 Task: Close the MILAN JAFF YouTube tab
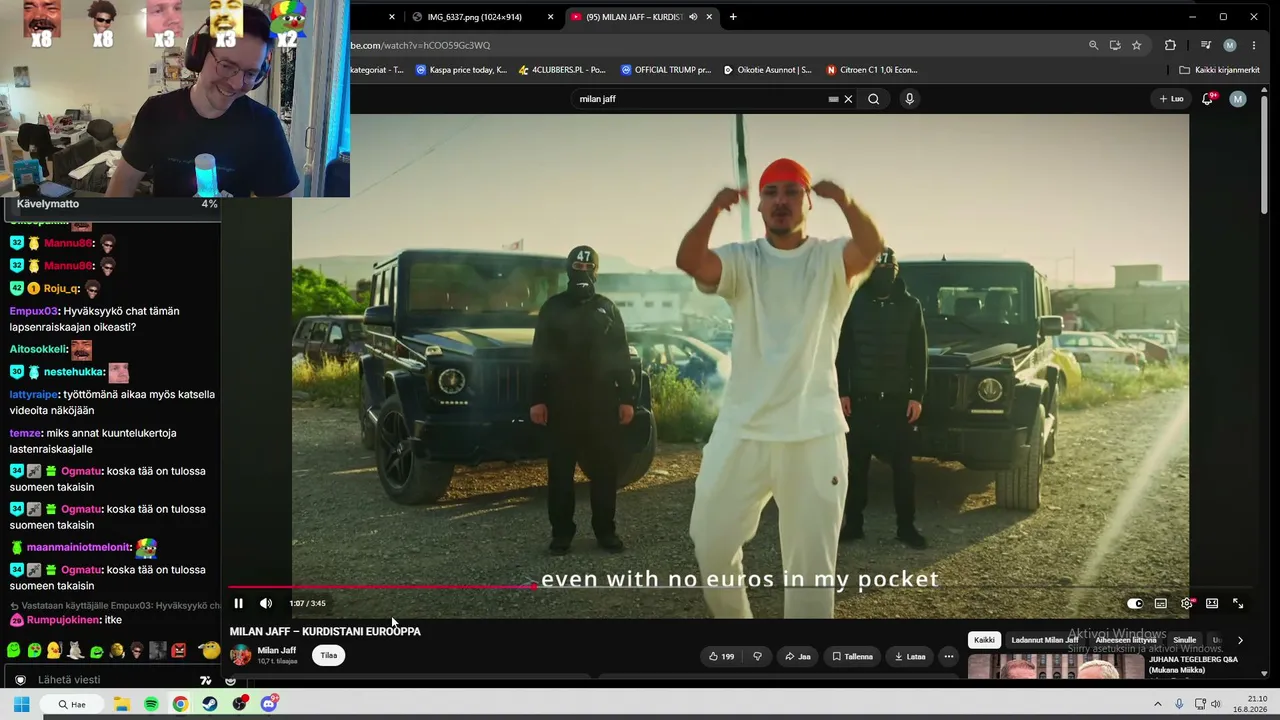pos(710,17)
